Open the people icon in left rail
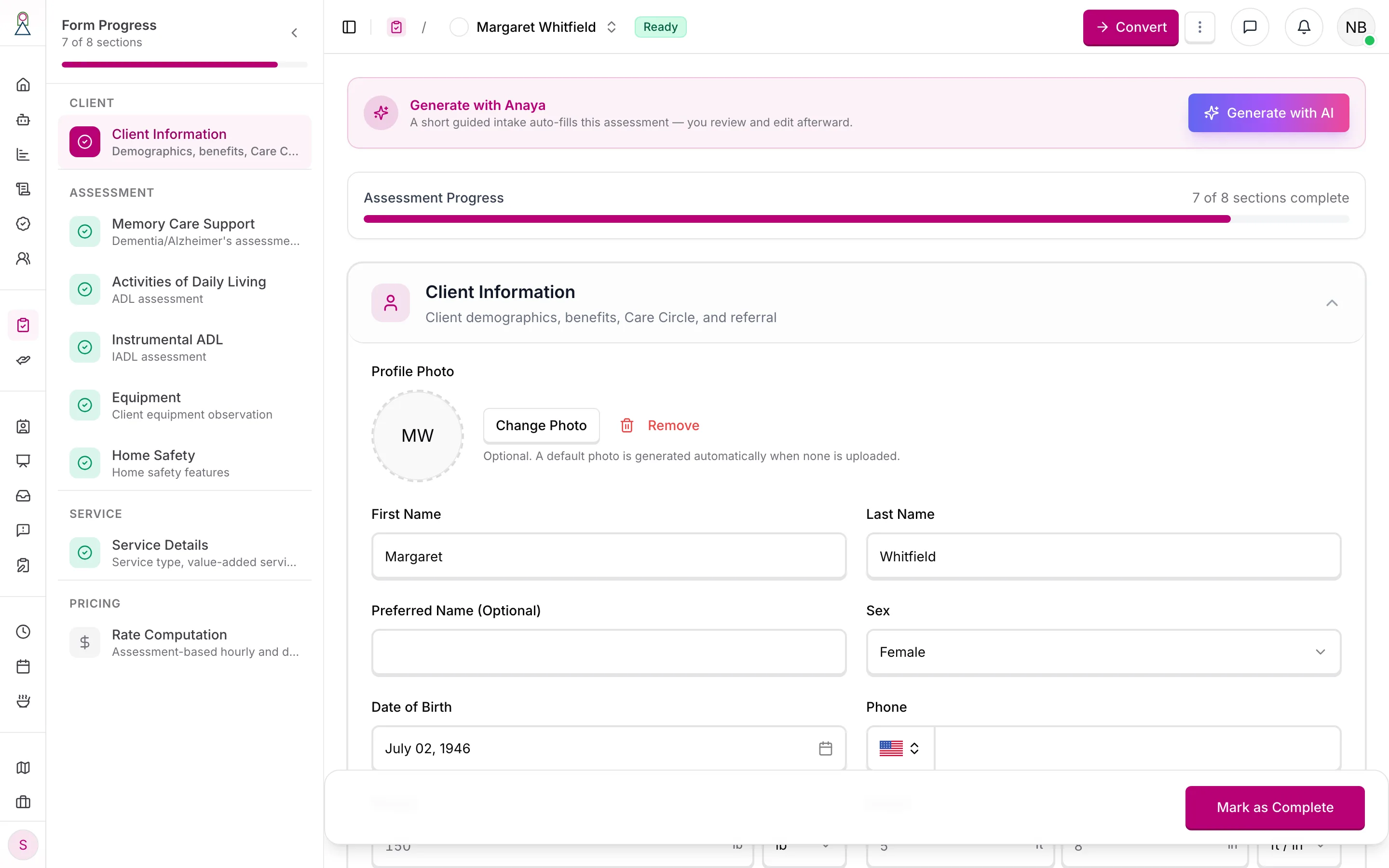 [23, 258]
